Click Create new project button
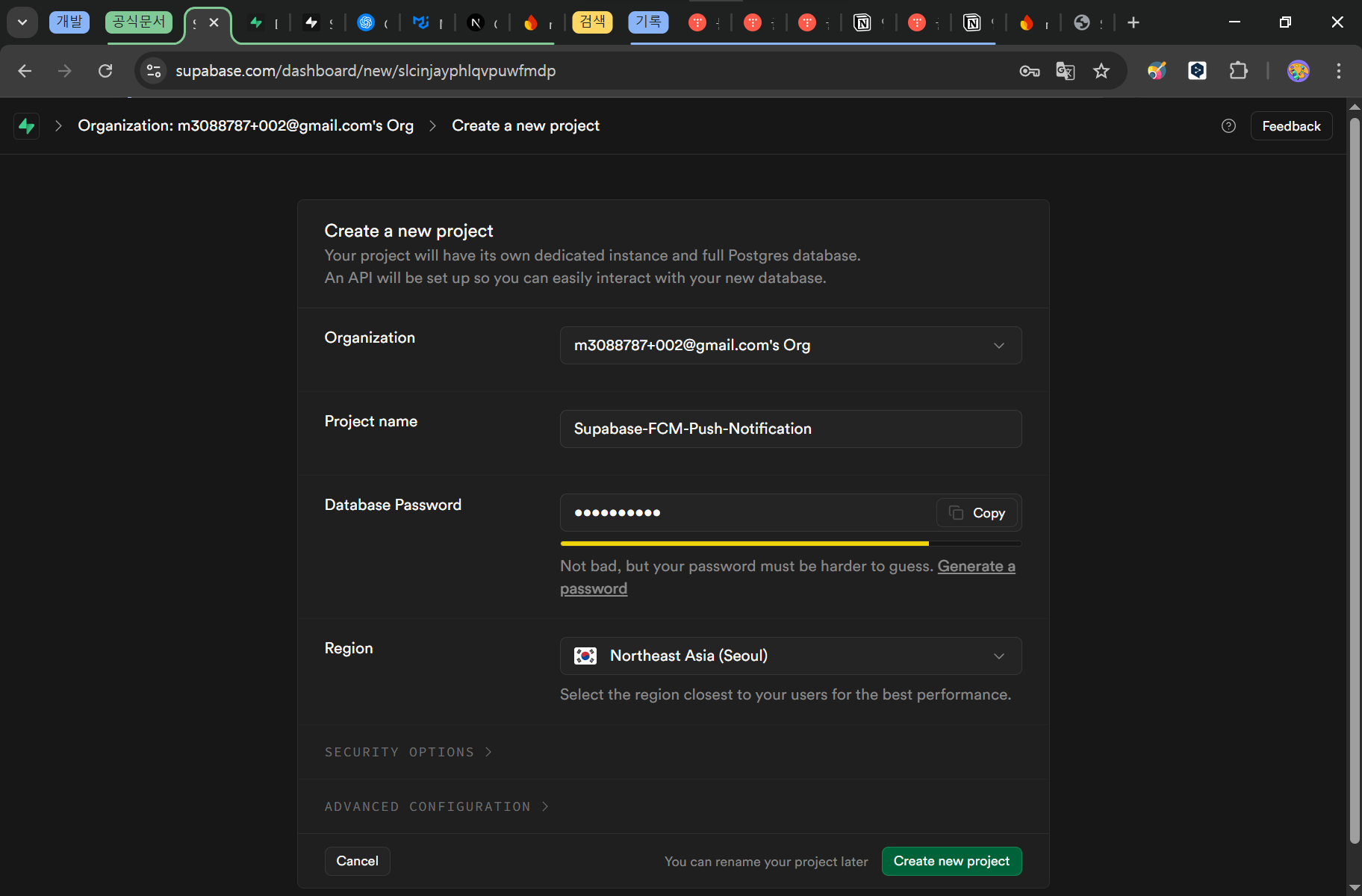The height and width of the screenshot is (896, 1362). (x=951, y=861)
